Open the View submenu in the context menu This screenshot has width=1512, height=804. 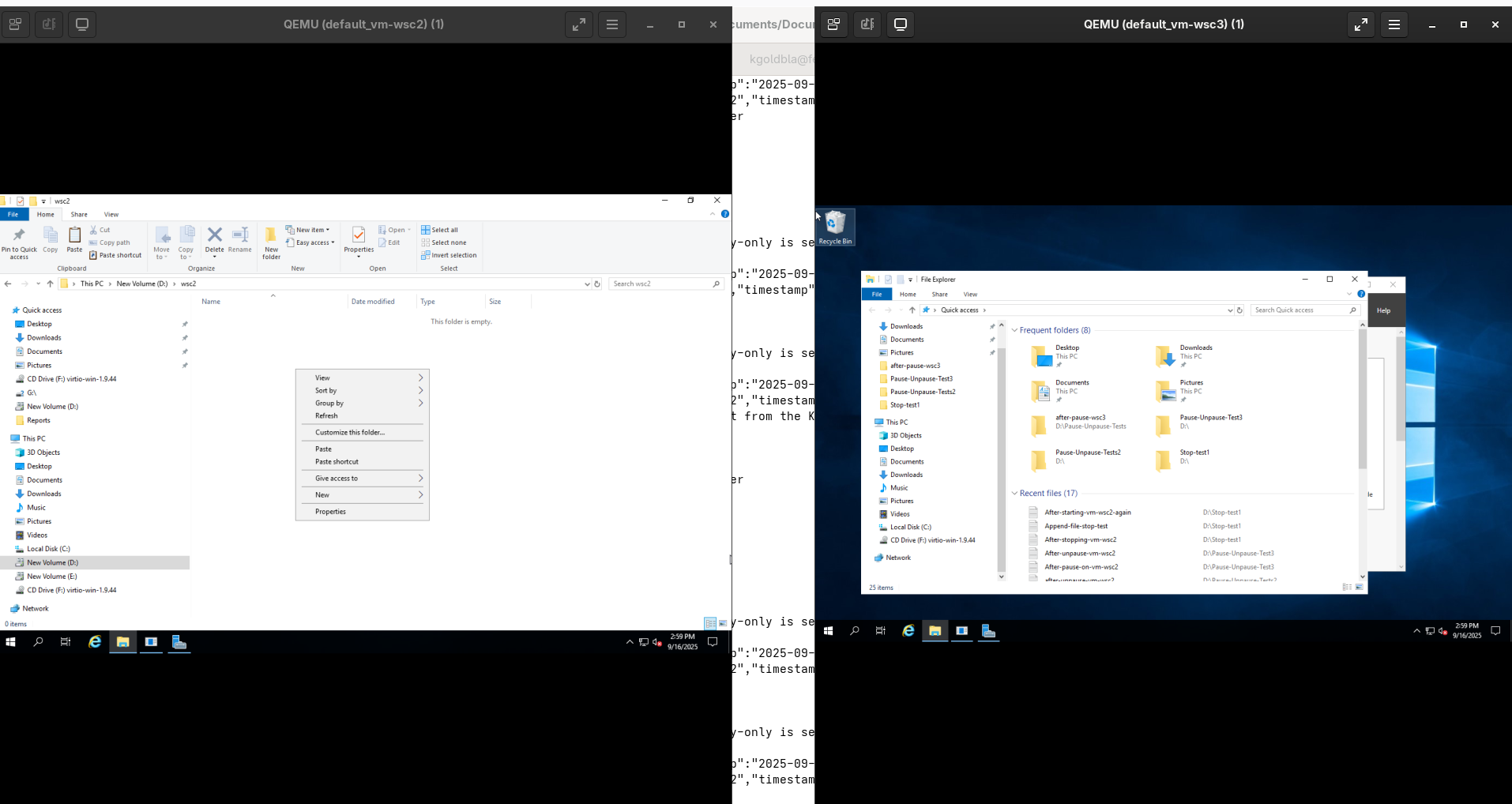click(x=363, y=378)
